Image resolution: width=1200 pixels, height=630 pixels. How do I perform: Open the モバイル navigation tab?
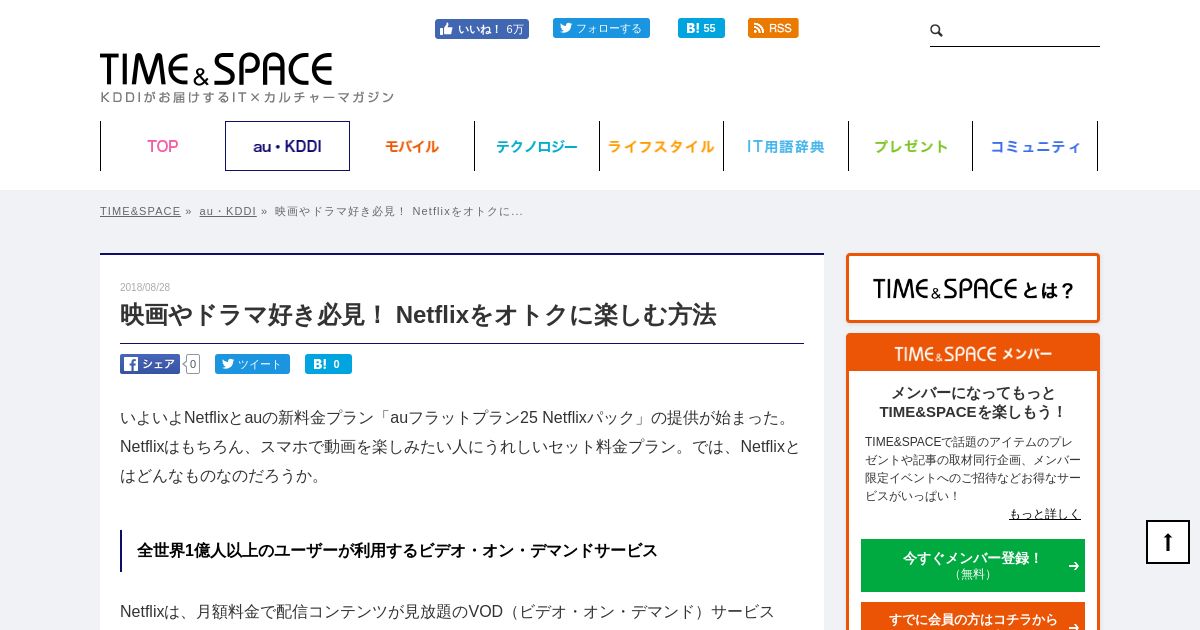[412, 146]
